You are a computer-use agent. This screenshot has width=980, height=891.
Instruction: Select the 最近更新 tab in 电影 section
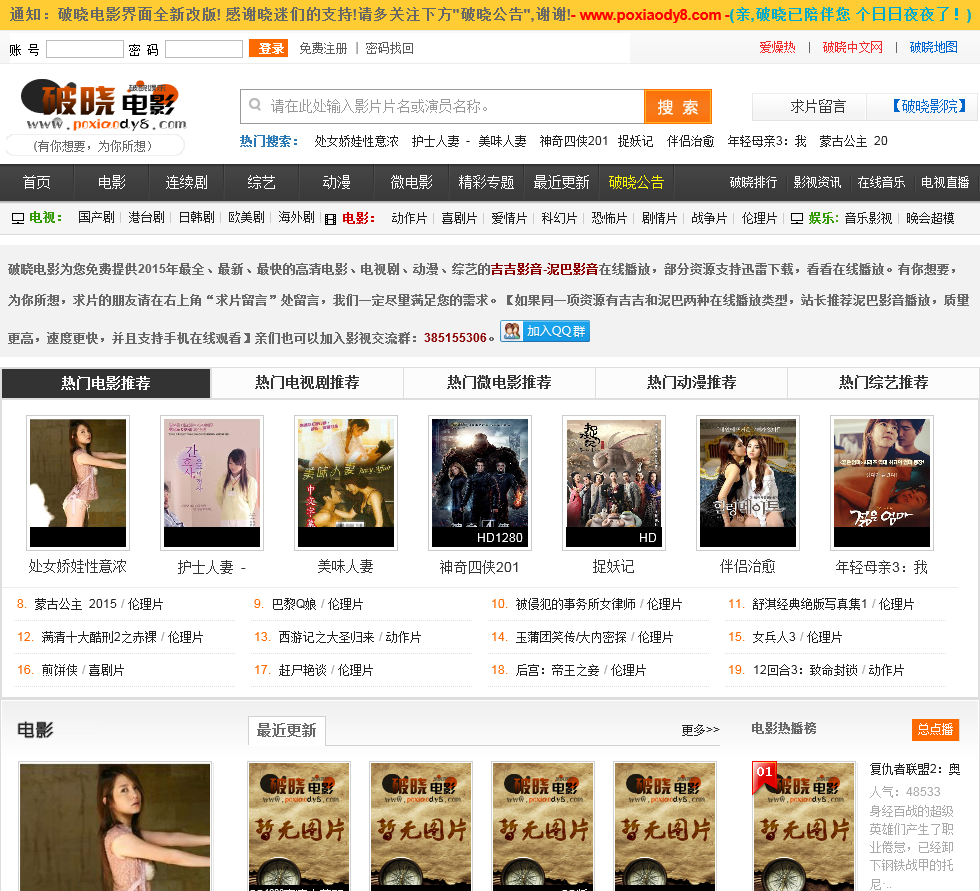pos(286,730)
